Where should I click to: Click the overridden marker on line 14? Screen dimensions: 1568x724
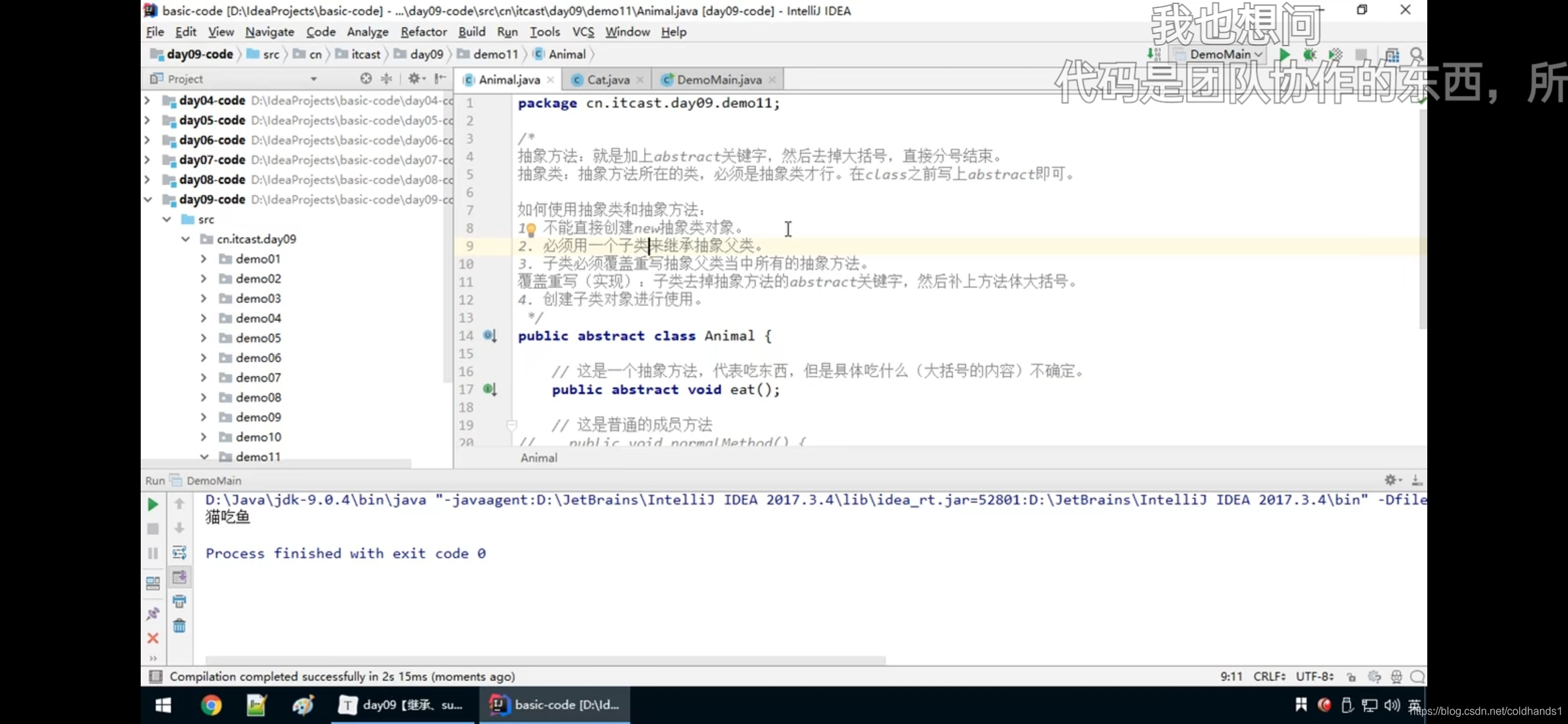tap(490, 335)
